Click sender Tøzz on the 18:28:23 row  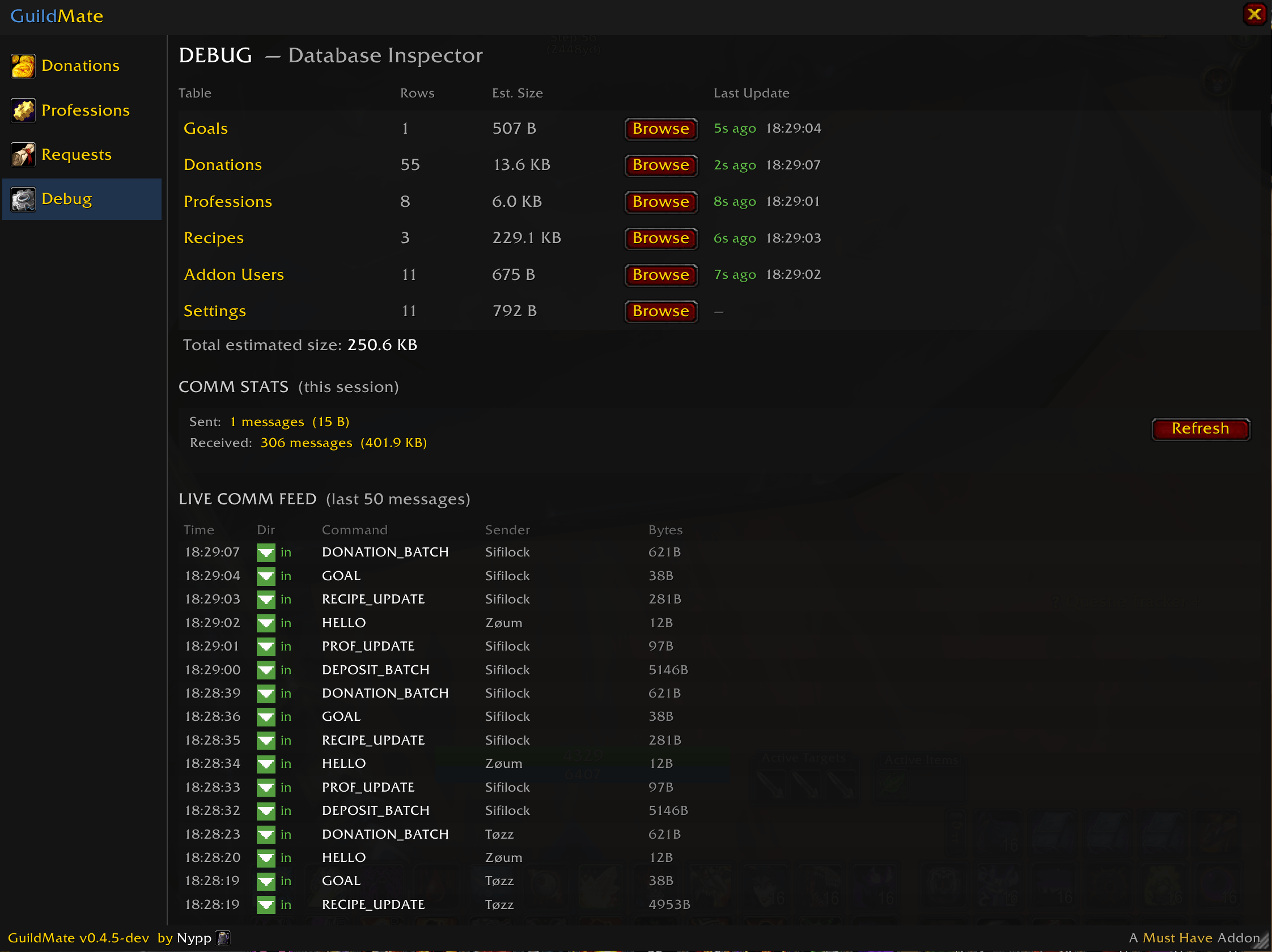(x=499, y=834)
